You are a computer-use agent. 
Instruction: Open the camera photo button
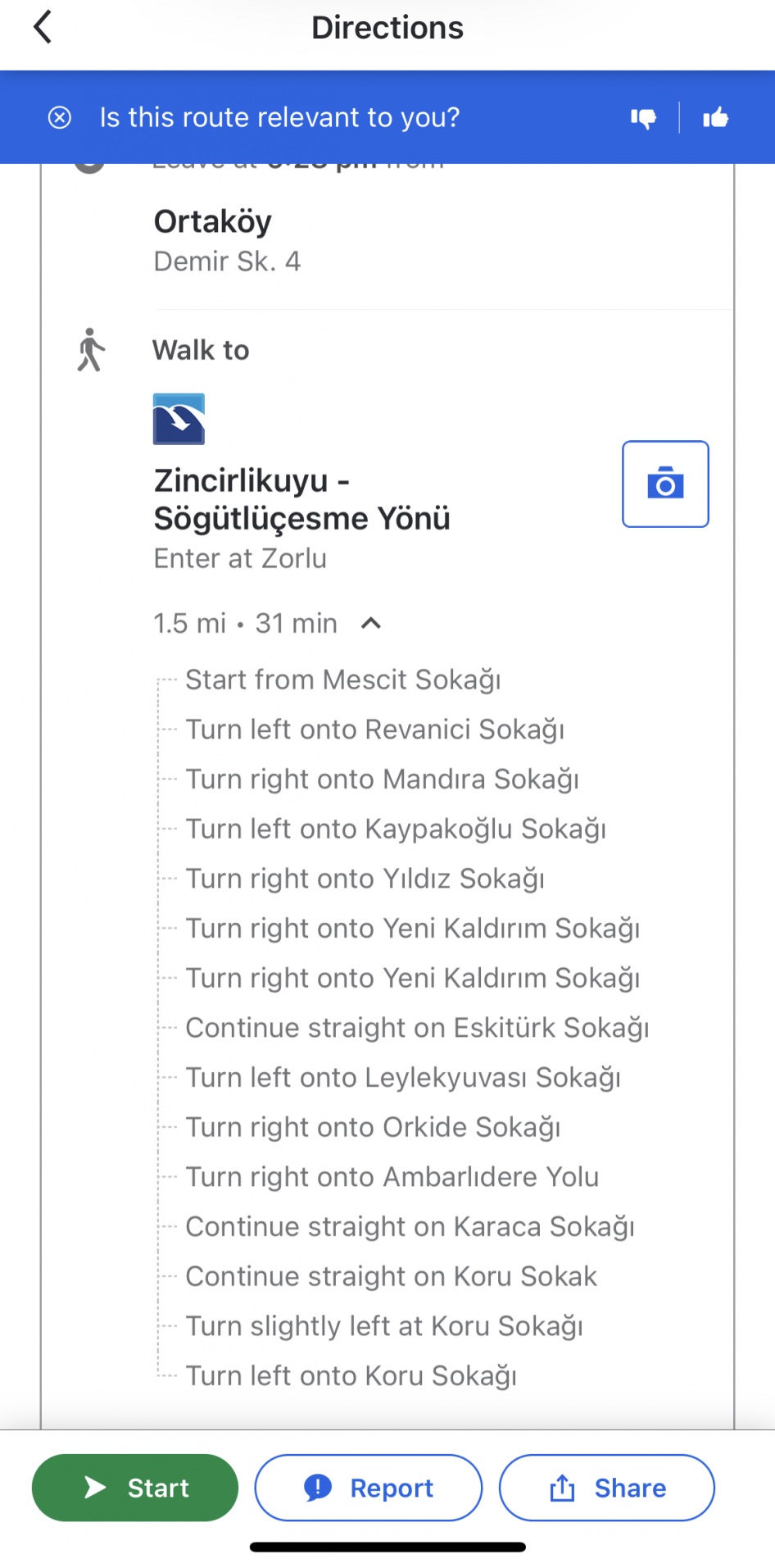[665, 484]
